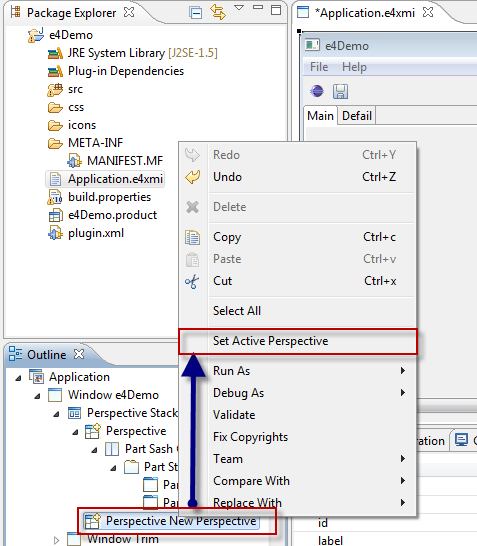The image size is (477, 546).
Task: Switch to the Main tab
Action: pos(320,116)
